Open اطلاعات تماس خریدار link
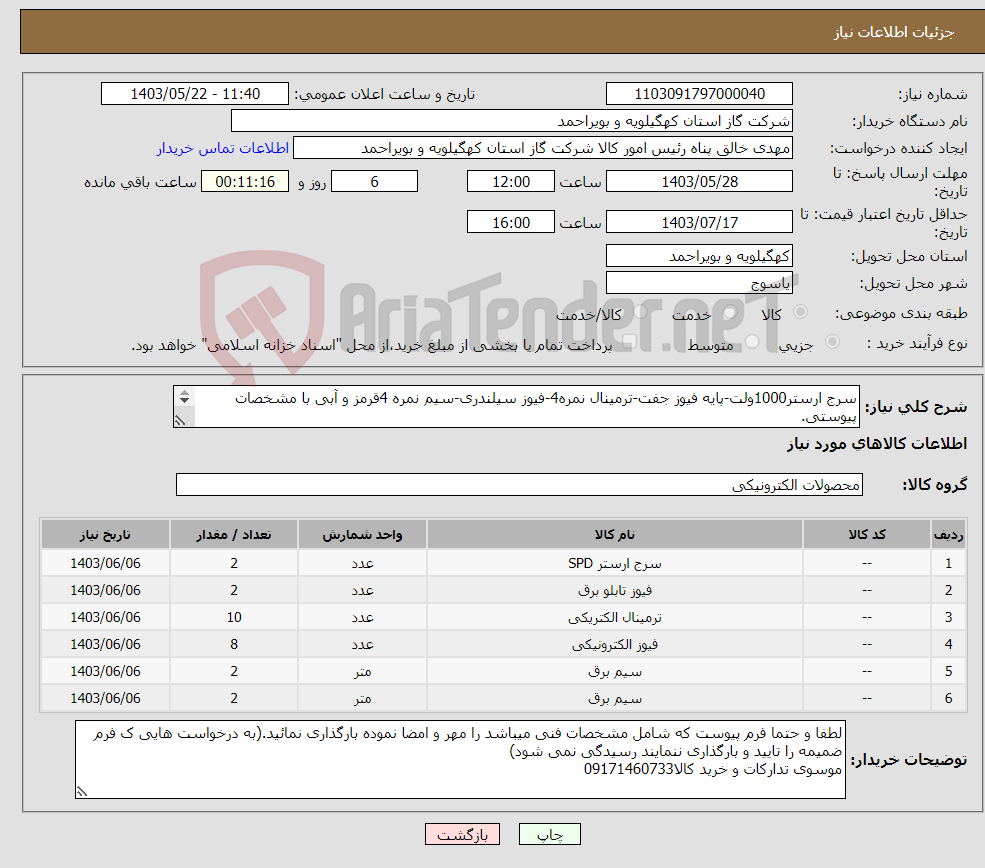 pos(222,148)
